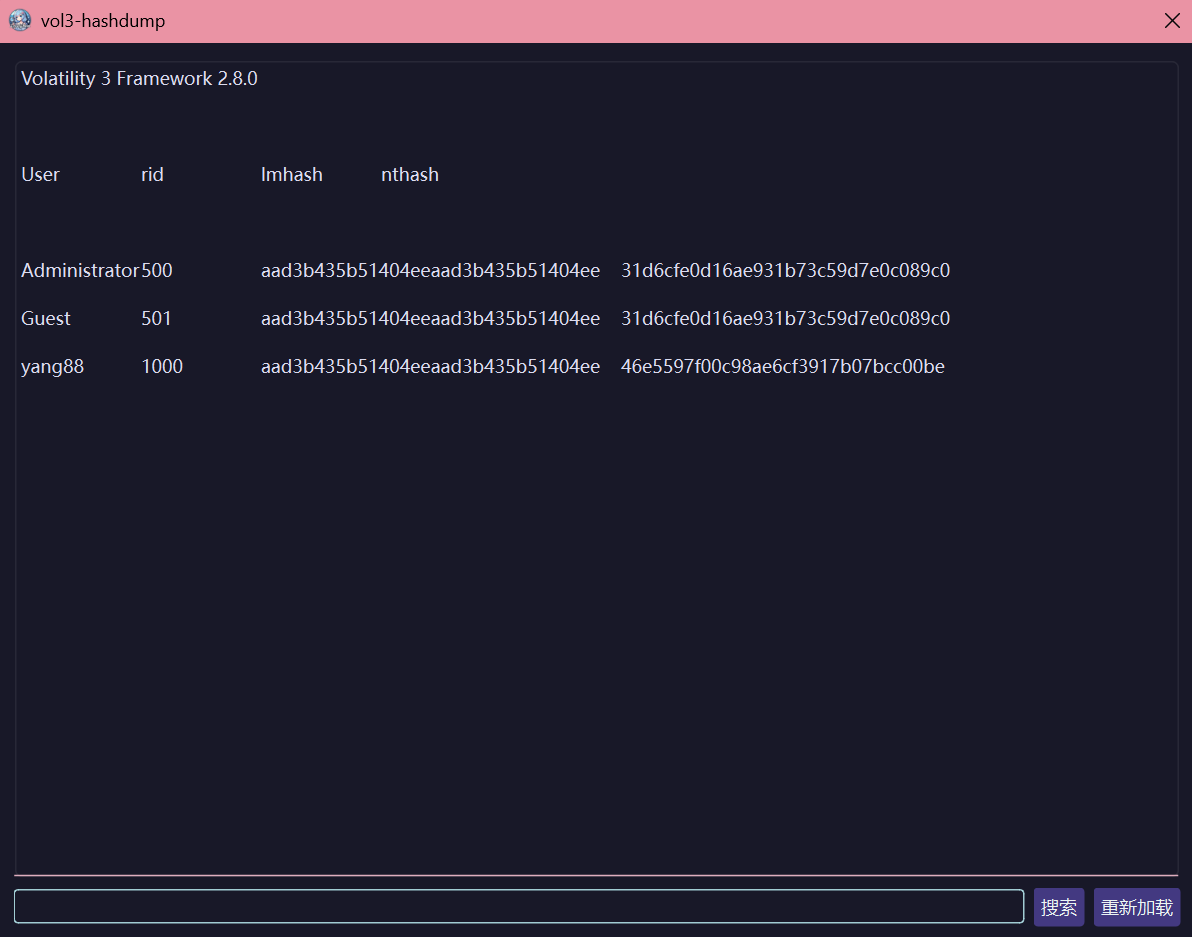Close the vol3-hashdump window
The image size is (1192, 937).
coord(1171,21)
